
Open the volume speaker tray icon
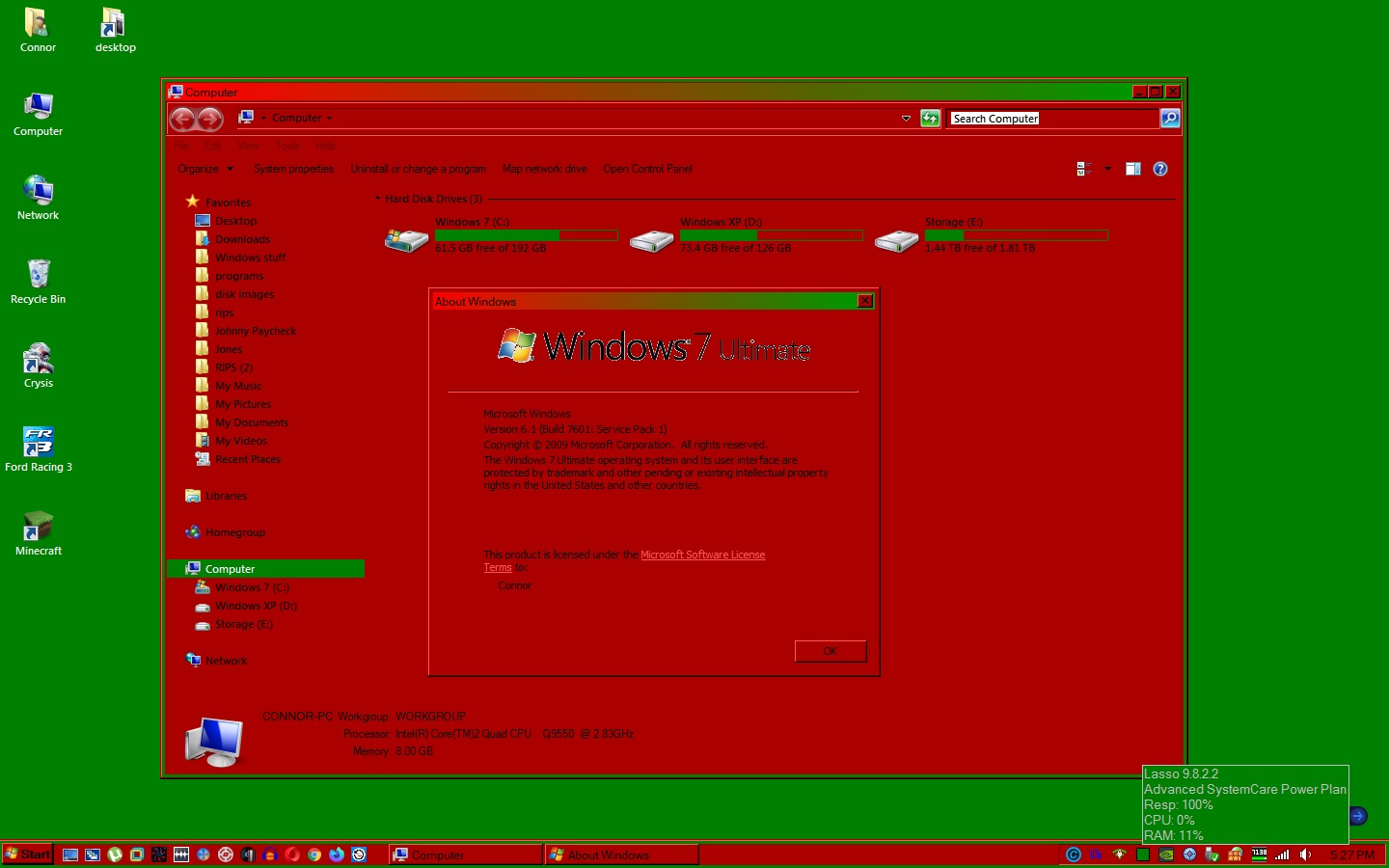(x=1305, y=854)
